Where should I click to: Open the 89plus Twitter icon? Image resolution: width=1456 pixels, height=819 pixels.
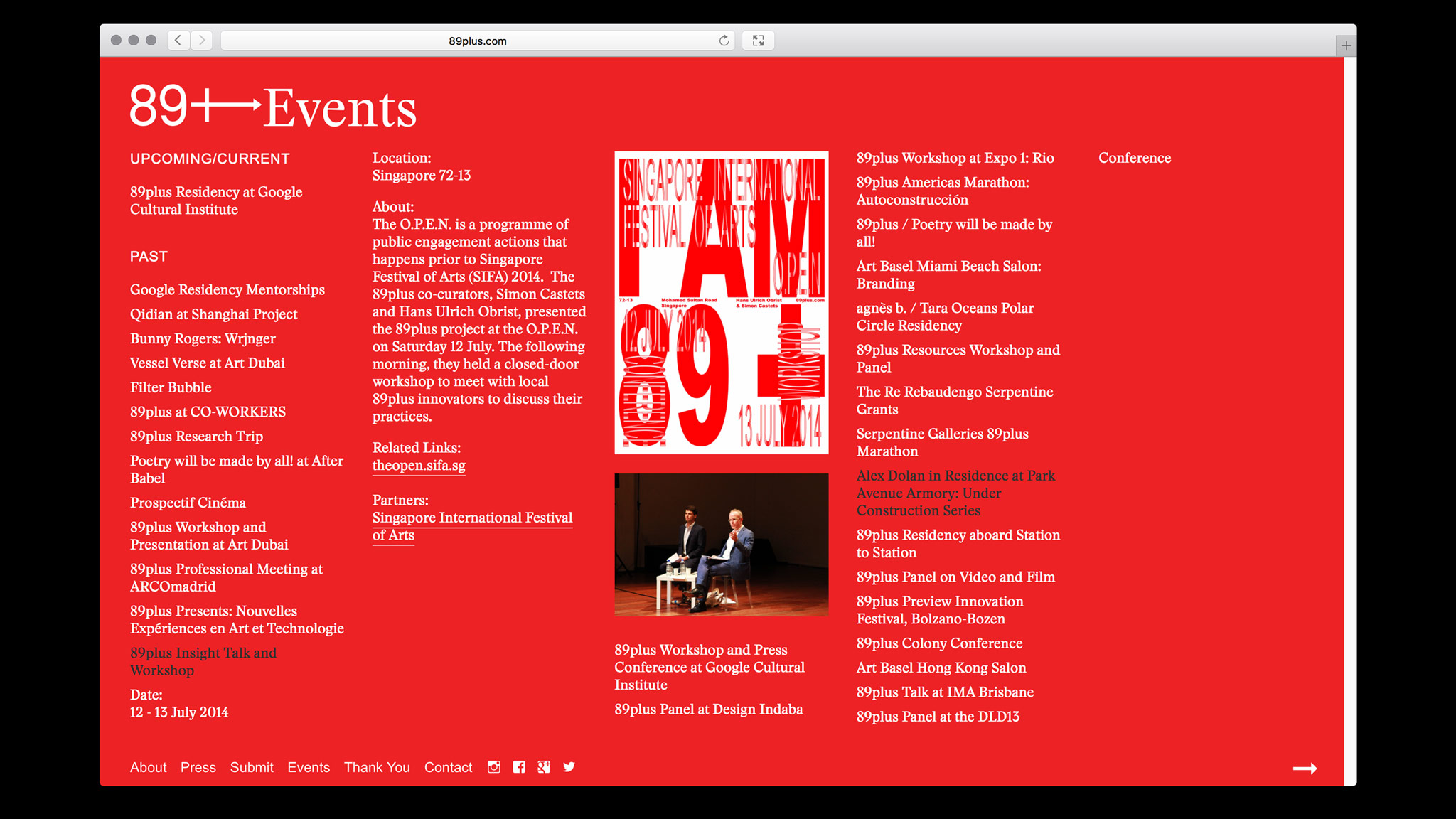click(569, 767)
